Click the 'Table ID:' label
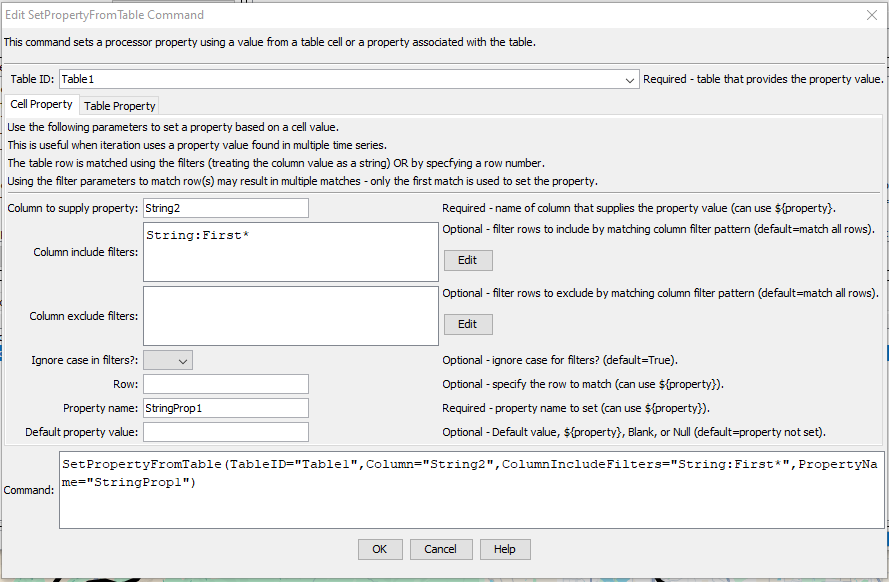Viewport: 889px width, 582px height. point(32,79)
